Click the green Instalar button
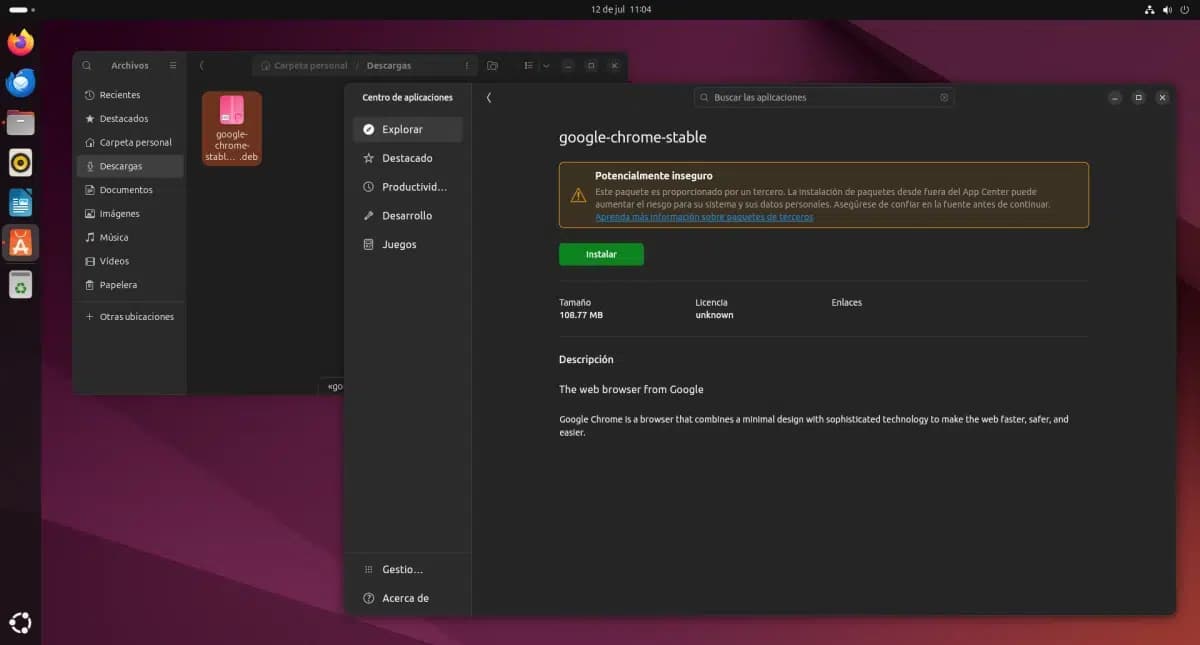Image resolution: width=1200 pixels, height=645 pixels. point(601,254)
